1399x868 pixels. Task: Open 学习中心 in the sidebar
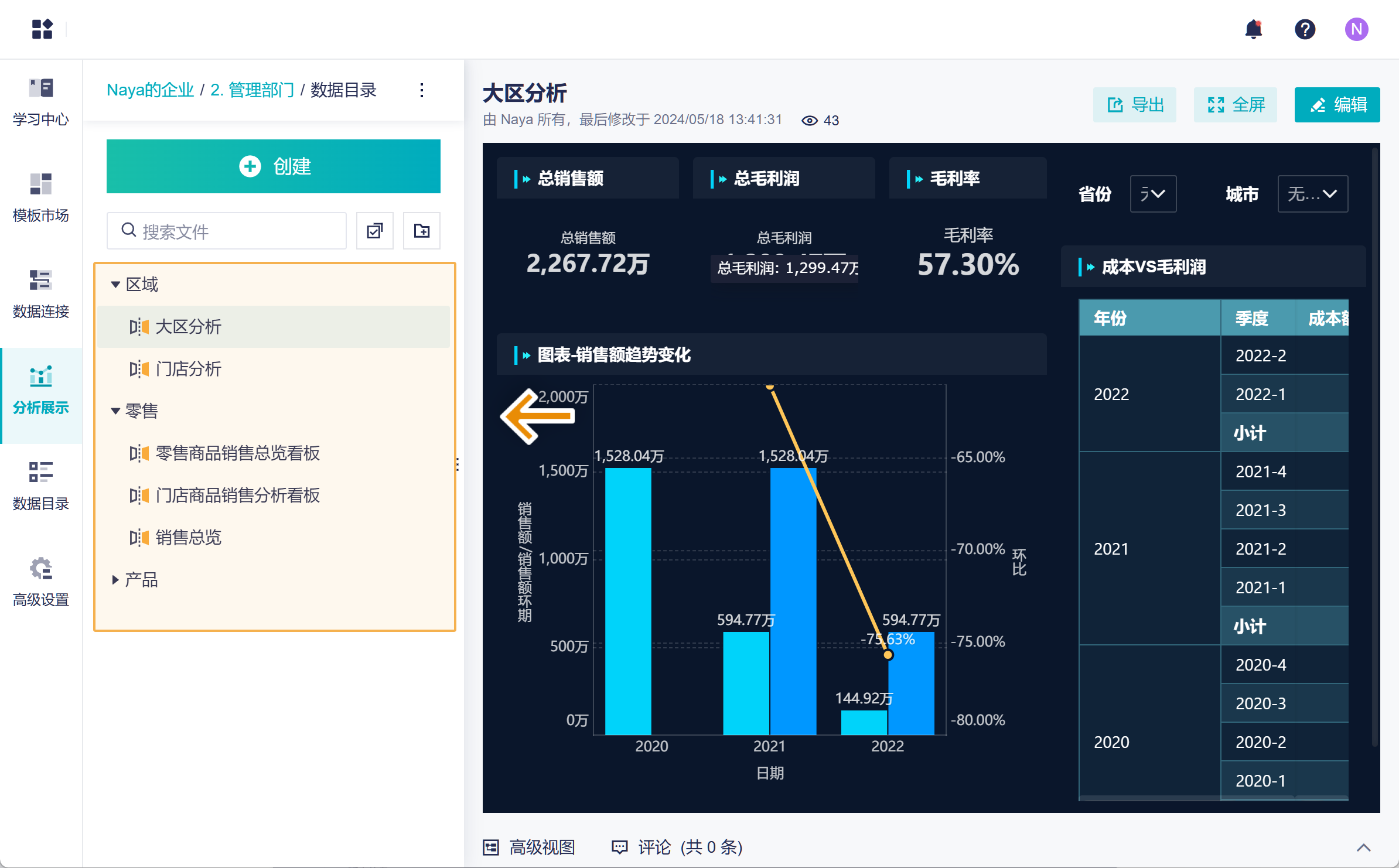41,102
